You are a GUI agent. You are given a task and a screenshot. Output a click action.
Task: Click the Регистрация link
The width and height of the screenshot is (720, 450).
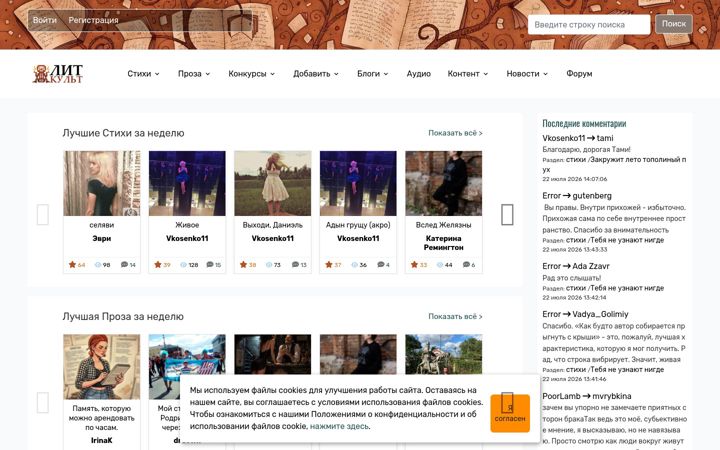(93, 20)
